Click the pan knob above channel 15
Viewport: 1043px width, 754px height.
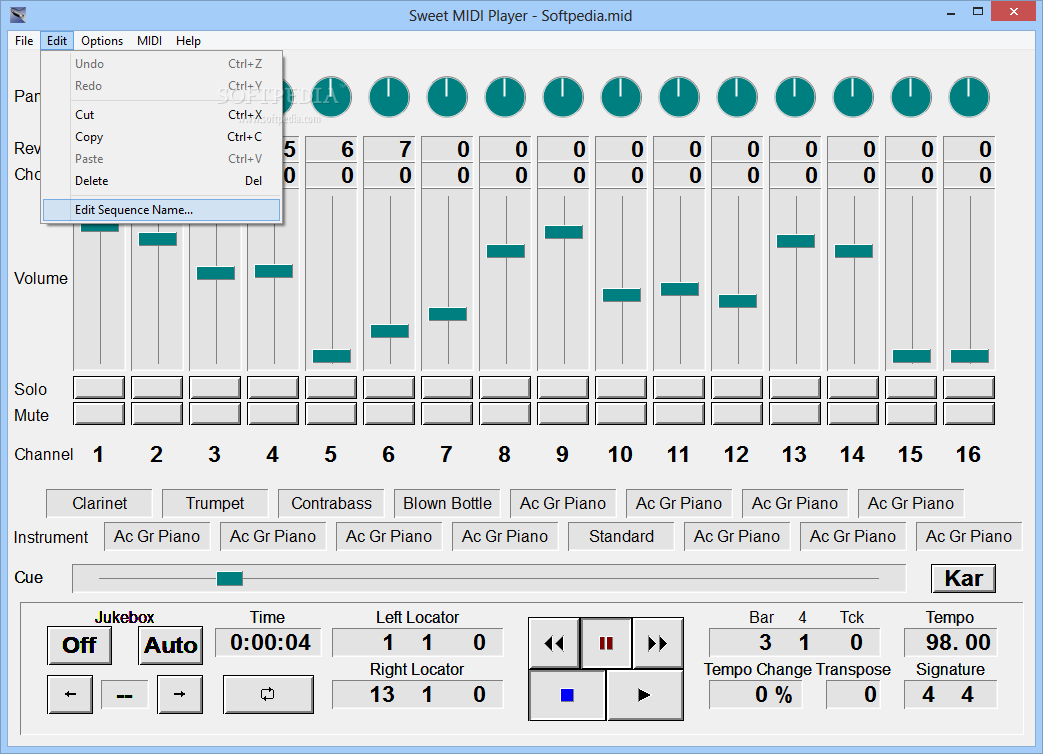pos(911,97)
